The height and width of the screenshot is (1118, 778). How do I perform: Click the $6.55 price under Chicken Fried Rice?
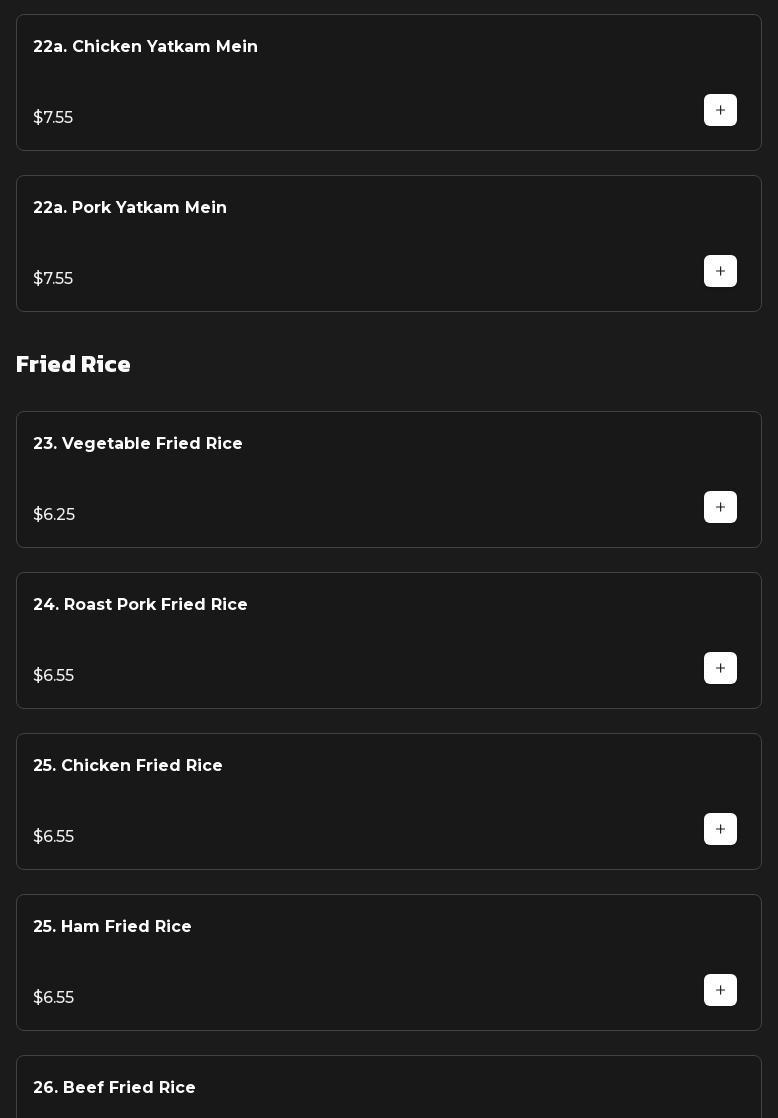point(53,837)
